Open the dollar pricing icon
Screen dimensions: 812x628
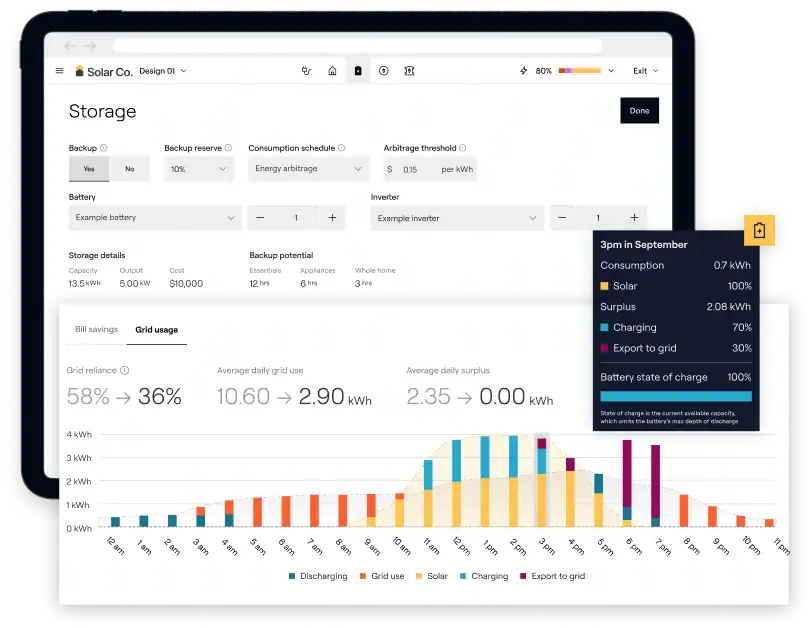383,71
